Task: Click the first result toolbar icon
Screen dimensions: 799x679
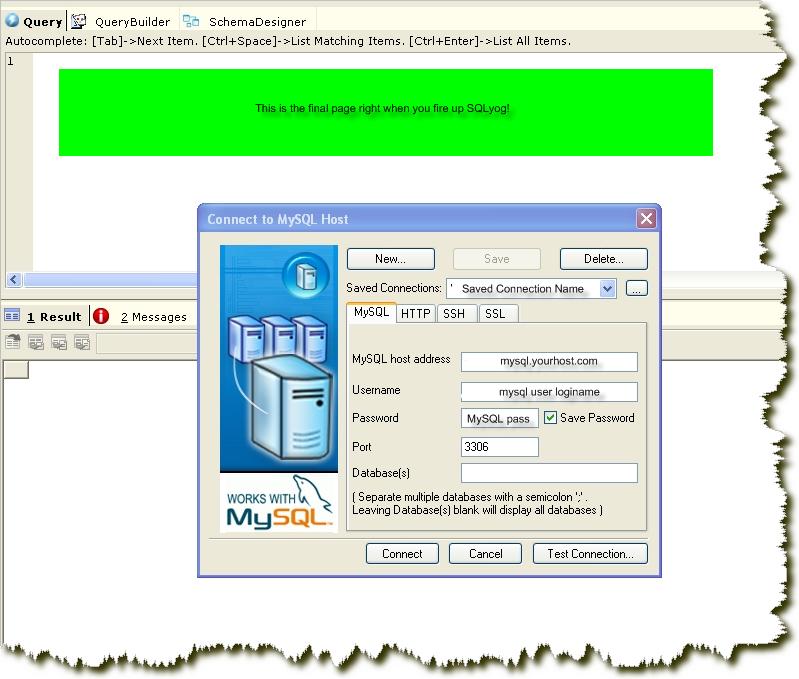Action: pos(13,342)
